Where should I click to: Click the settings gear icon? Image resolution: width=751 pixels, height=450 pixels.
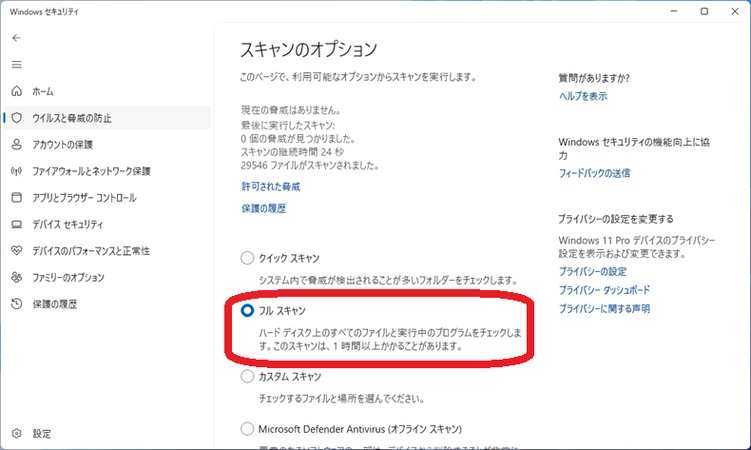[17, 433]
